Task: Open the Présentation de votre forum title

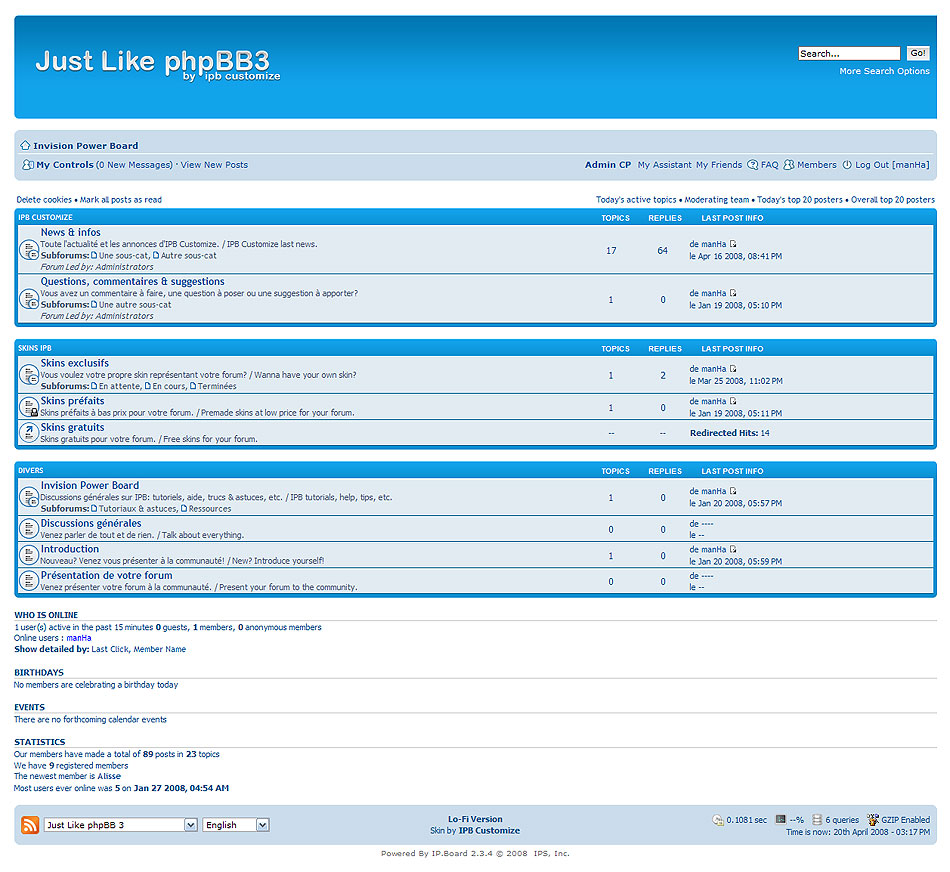Action: [x=106, y=575]
